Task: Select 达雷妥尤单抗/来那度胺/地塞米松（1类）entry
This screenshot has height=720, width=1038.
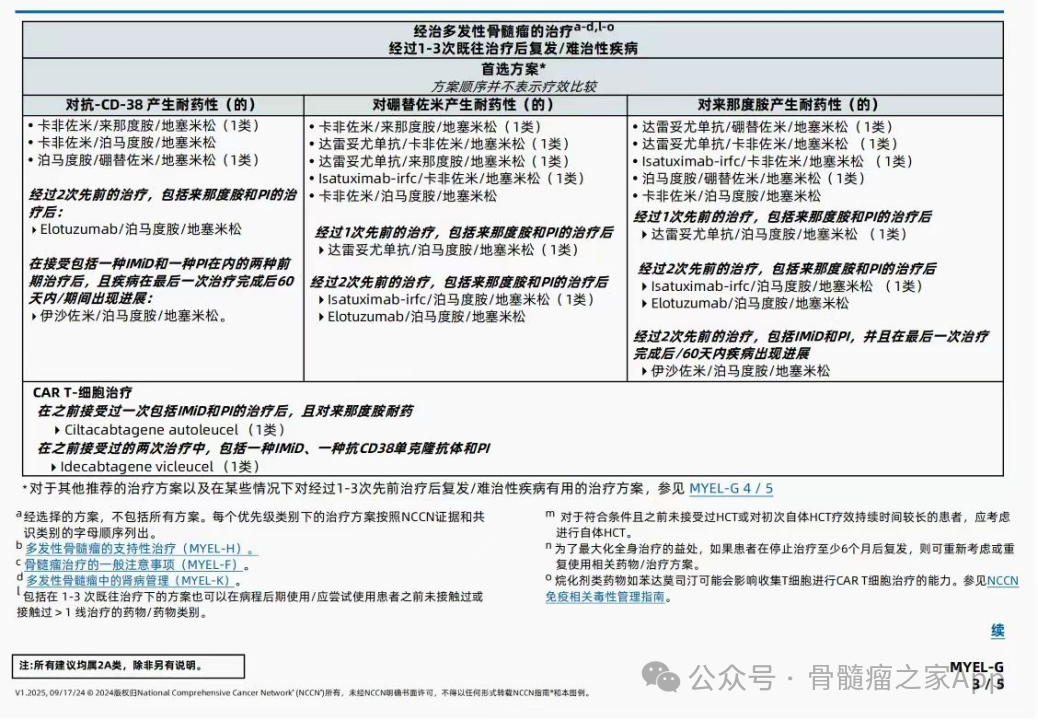Action: point(444,161)
